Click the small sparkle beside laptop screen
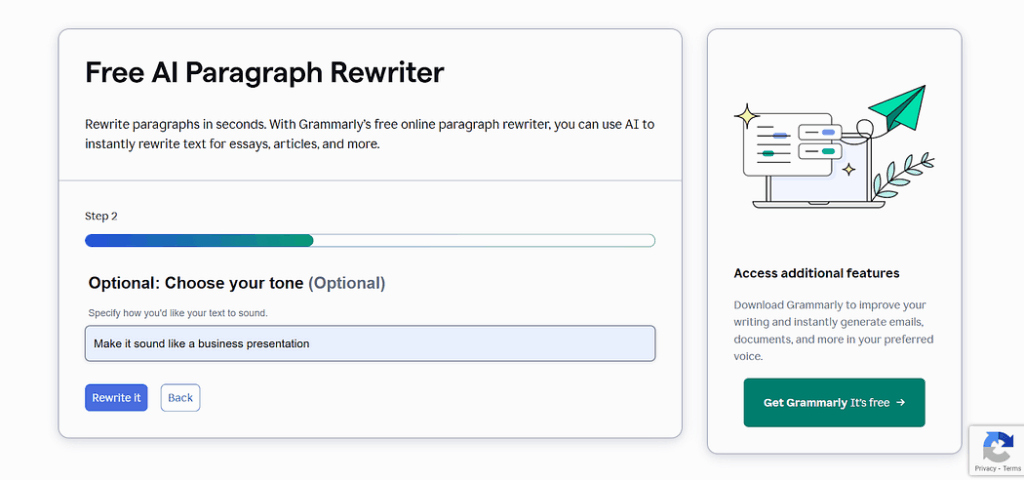Viewport: 1024px width, 480px height. [x=848, y=170]
